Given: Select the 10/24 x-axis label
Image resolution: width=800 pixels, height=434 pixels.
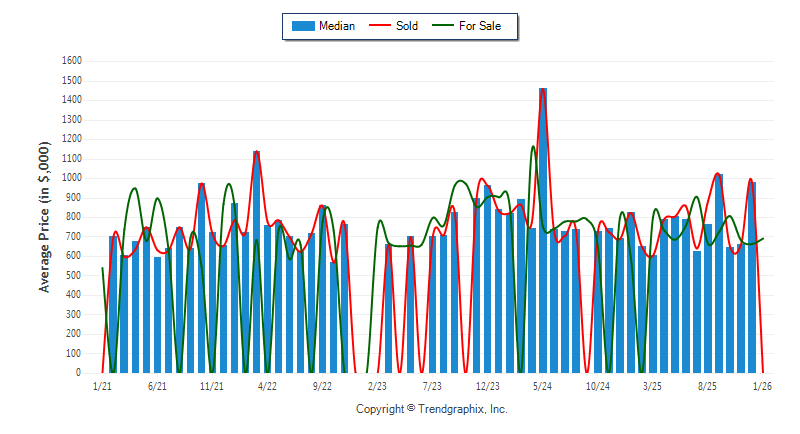Looking at the screenshot, I should coord(598,385).
